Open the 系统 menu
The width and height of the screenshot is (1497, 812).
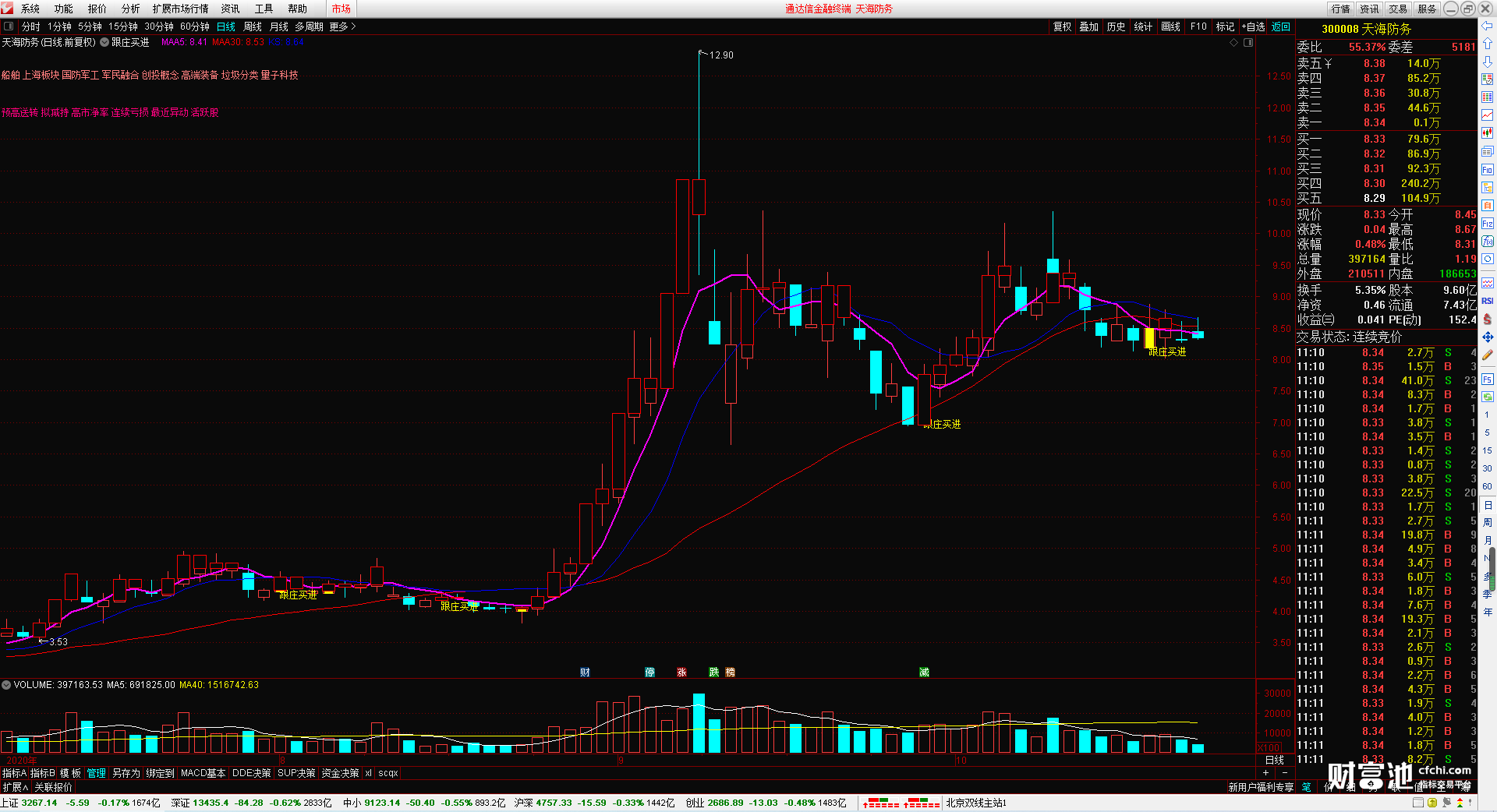pos(30,9)
